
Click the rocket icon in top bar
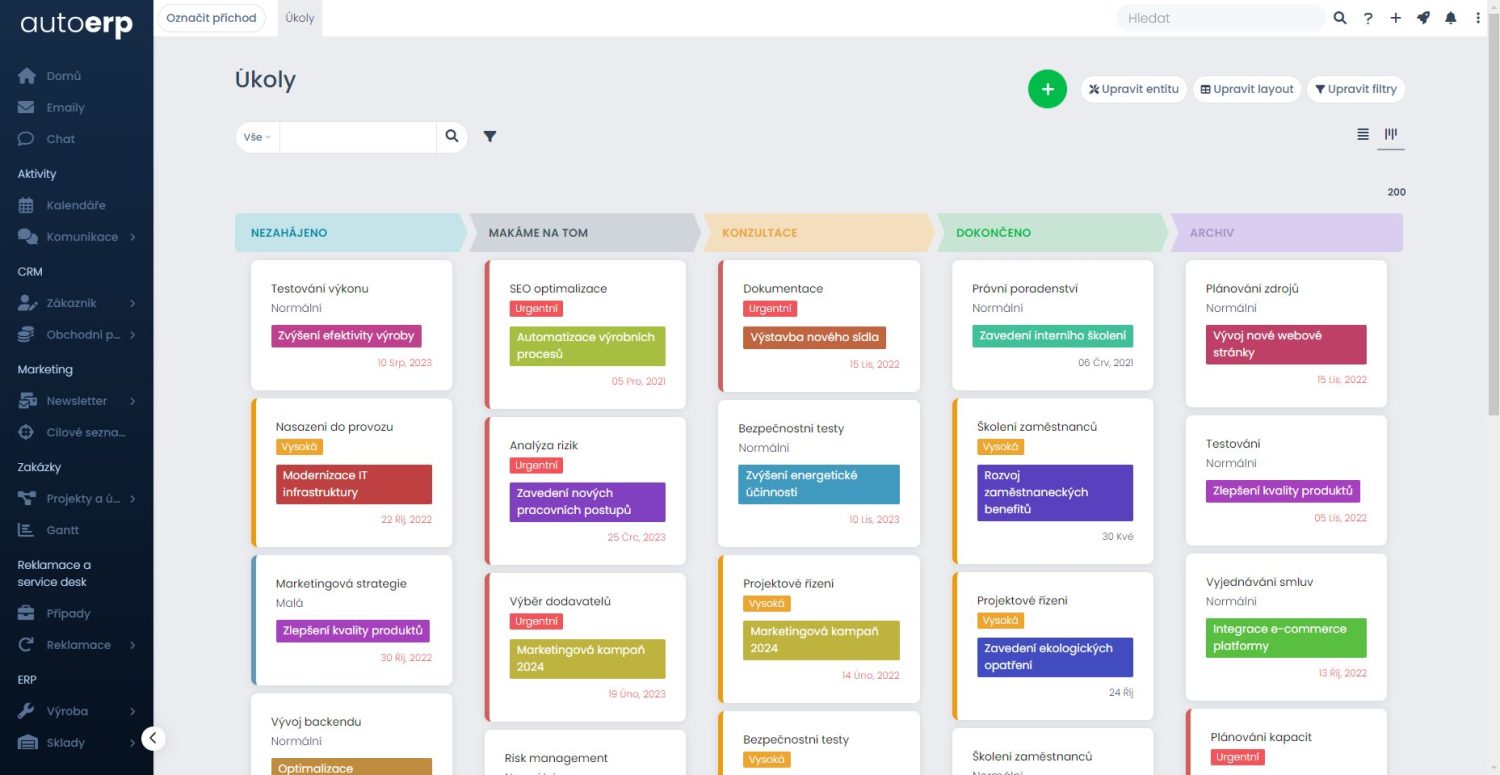tap(1423, 18)
